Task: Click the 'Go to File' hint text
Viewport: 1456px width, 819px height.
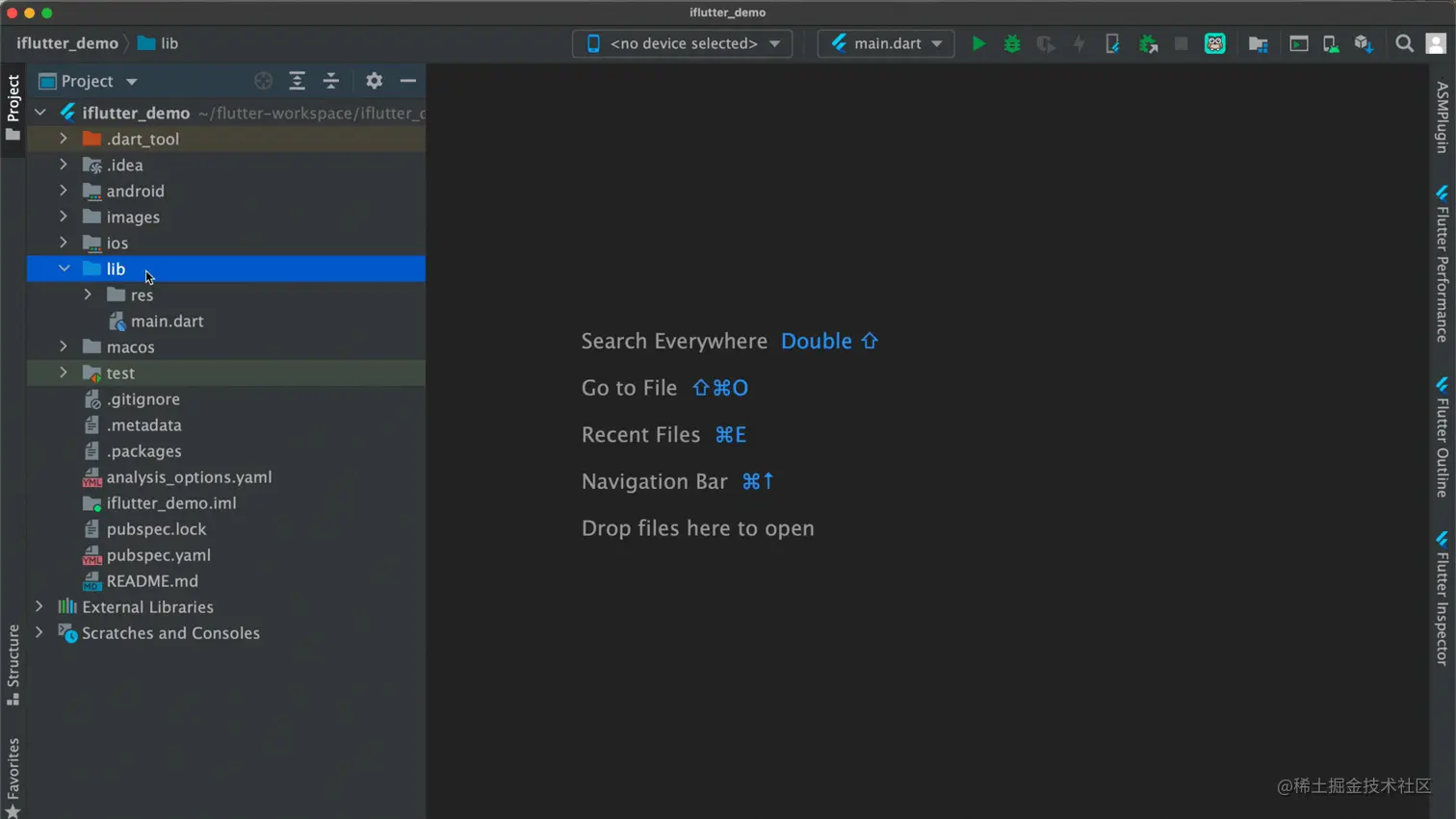Action: (x=629, y=388)
